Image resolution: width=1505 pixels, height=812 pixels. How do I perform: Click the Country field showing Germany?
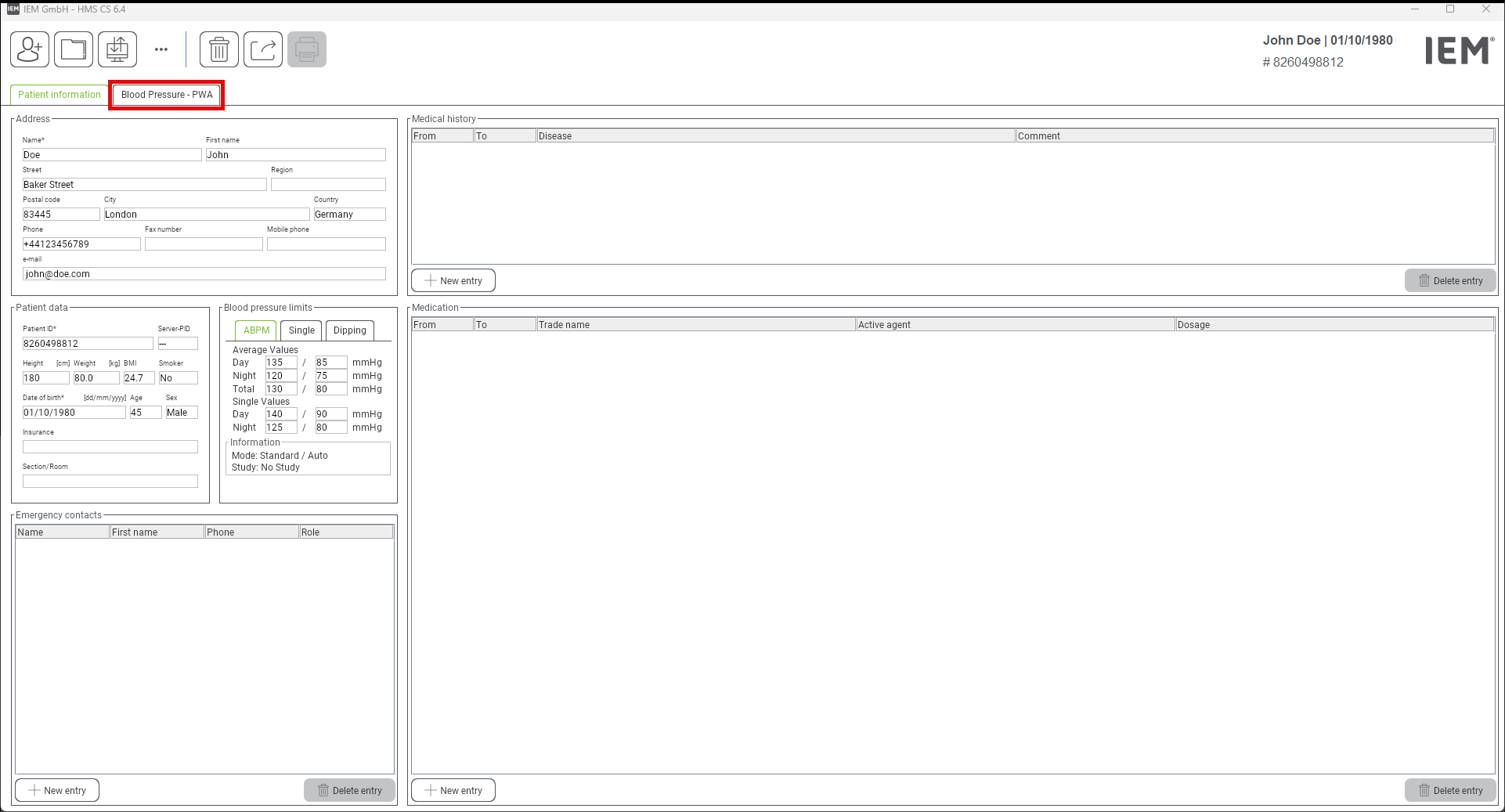point(349,215)
